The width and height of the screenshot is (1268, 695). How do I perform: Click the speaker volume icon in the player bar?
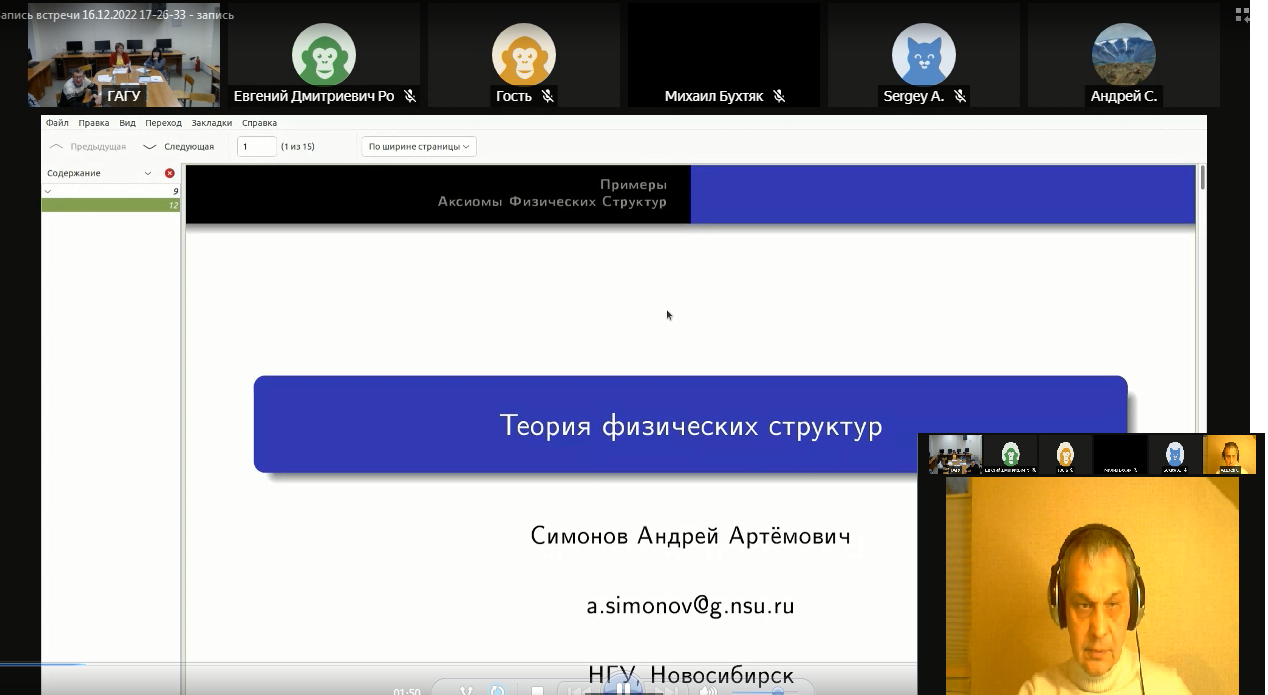tap(707, 690)
